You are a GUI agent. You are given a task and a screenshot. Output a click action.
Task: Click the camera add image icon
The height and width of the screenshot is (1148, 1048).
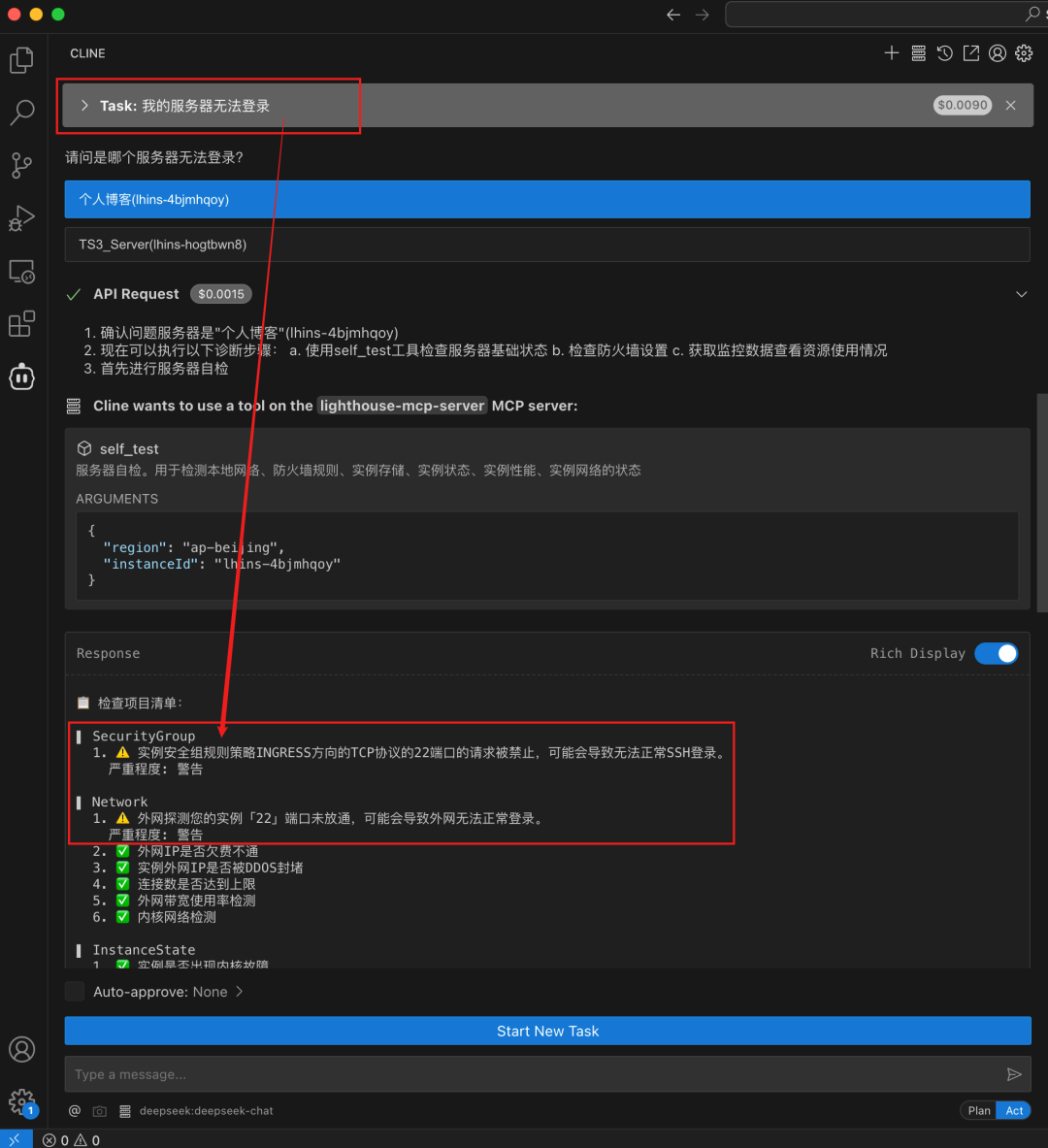coord(100,1111)
